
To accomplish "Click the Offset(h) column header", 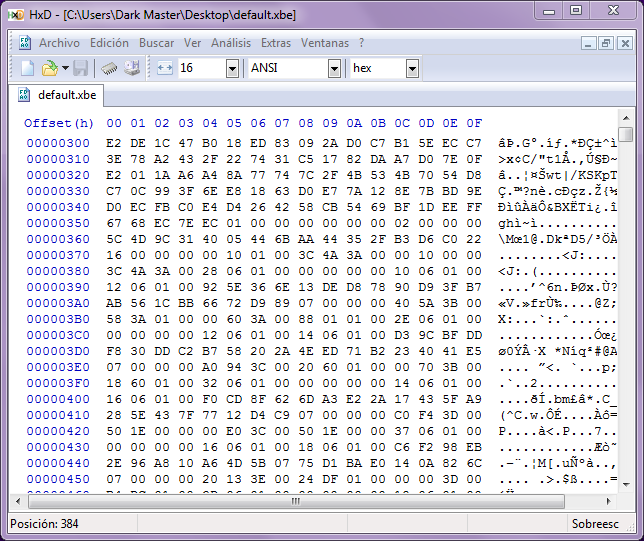I will point(59,123).
